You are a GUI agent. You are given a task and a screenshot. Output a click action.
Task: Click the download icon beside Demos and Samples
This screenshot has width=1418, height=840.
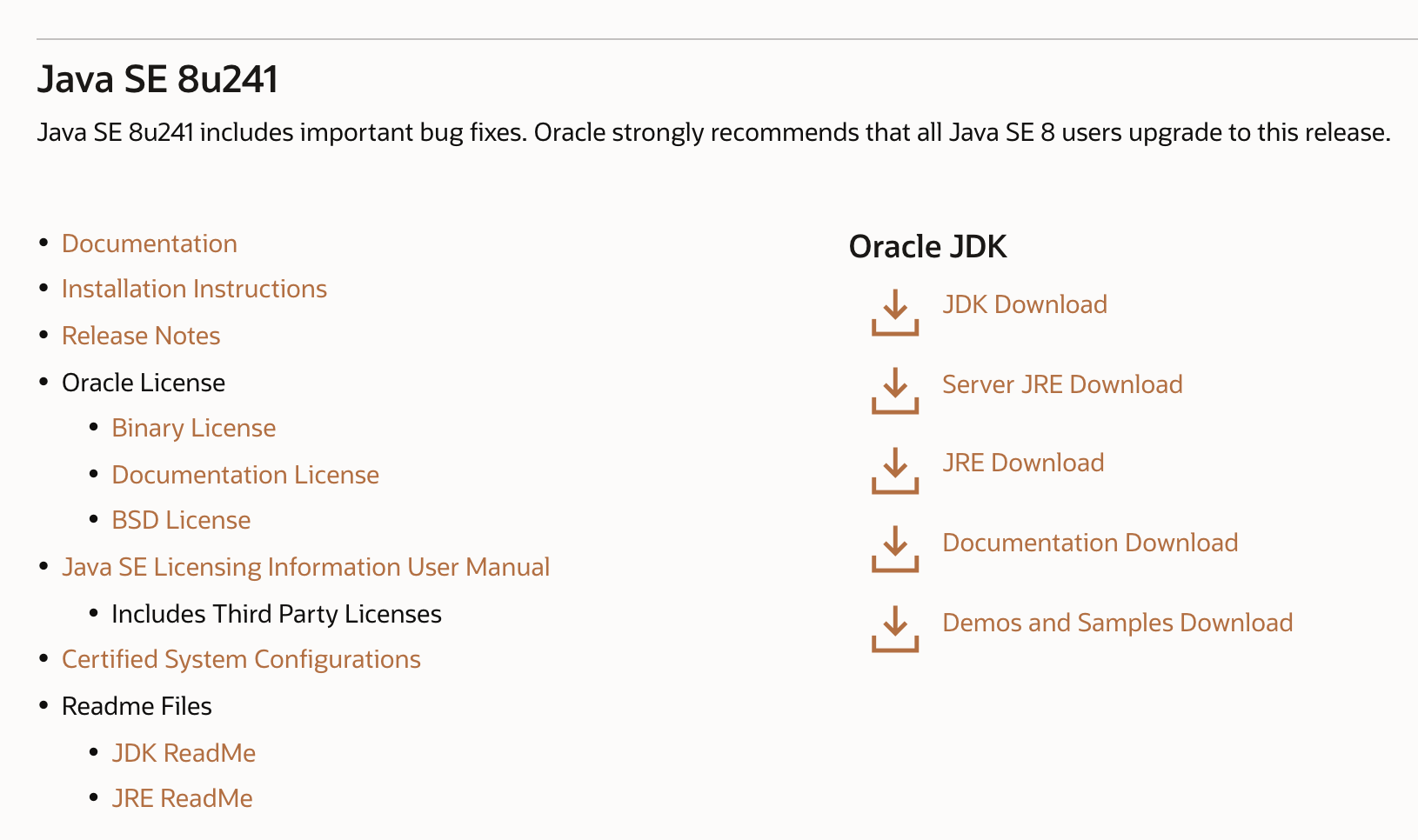pyautogui.click(x=895, y=629)
